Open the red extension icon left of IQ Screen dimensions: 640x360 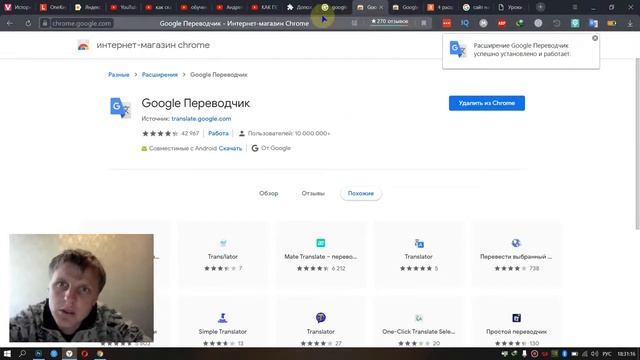tap(447, 23)
